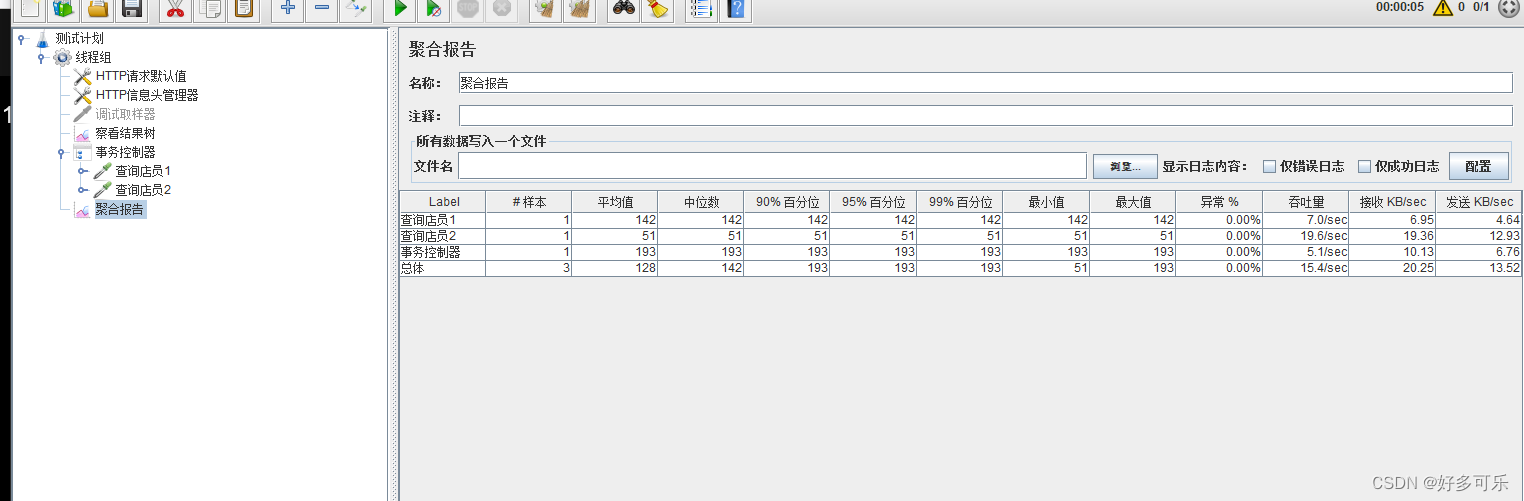Click the Toggle enable/disable toolbar icon
The width and height of the screenshot is (1524, 501).
pyautogui.click(x=356, y=10)
